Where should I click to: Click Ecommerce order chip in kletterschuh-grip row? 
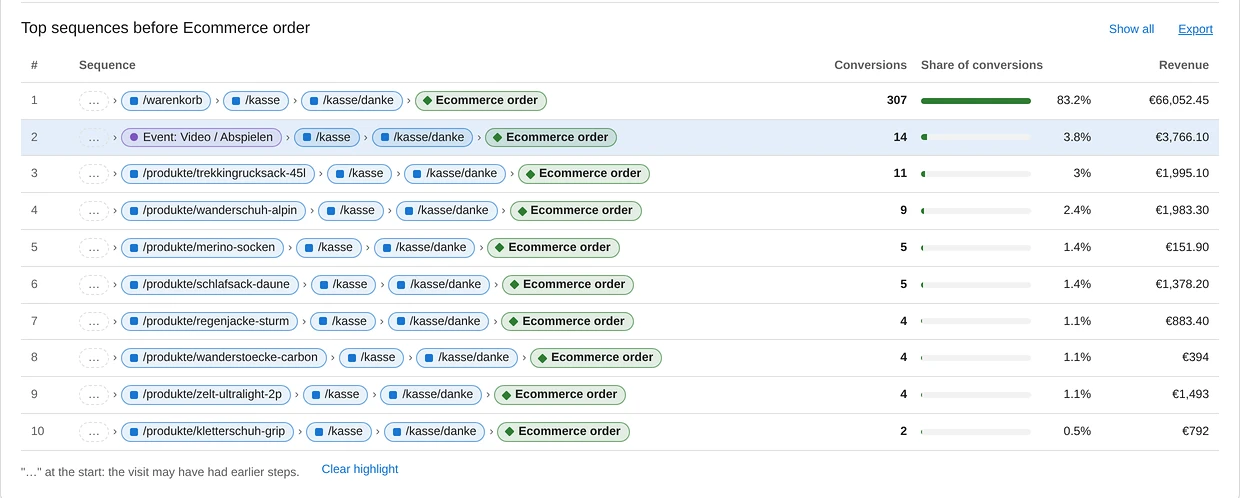[x=564, y=431]
